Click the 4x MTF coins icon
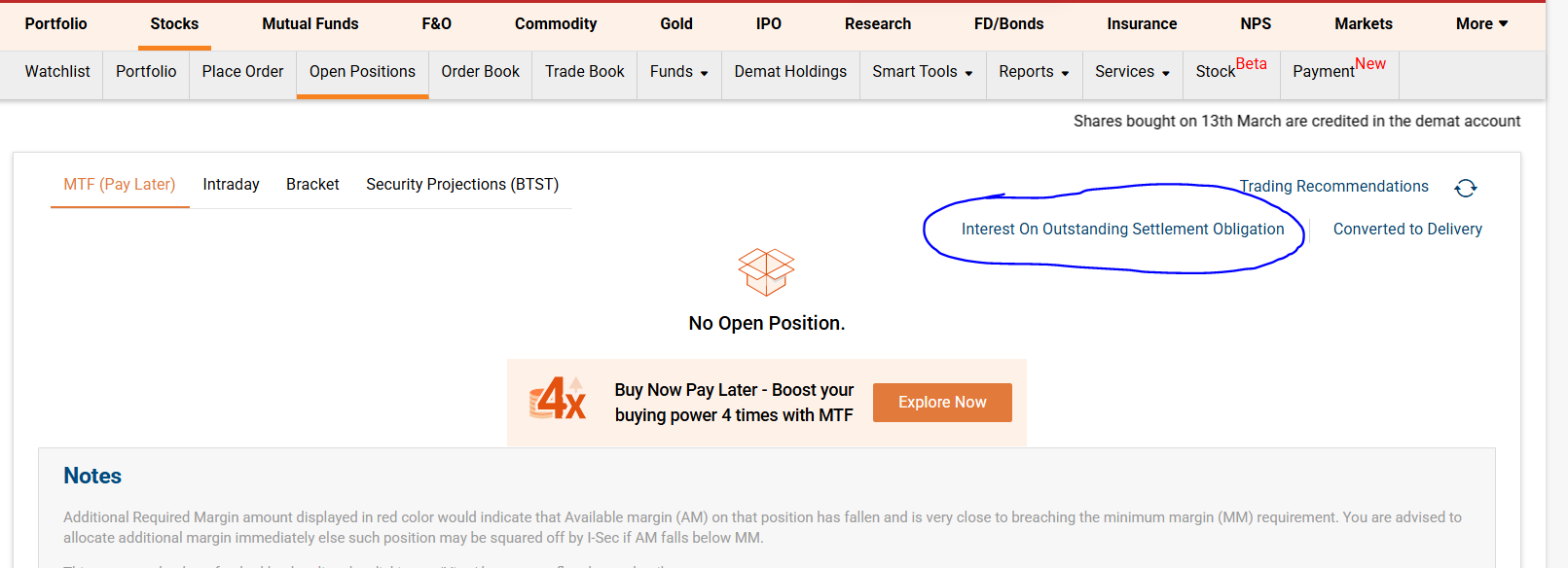 [x=558, y=399]
